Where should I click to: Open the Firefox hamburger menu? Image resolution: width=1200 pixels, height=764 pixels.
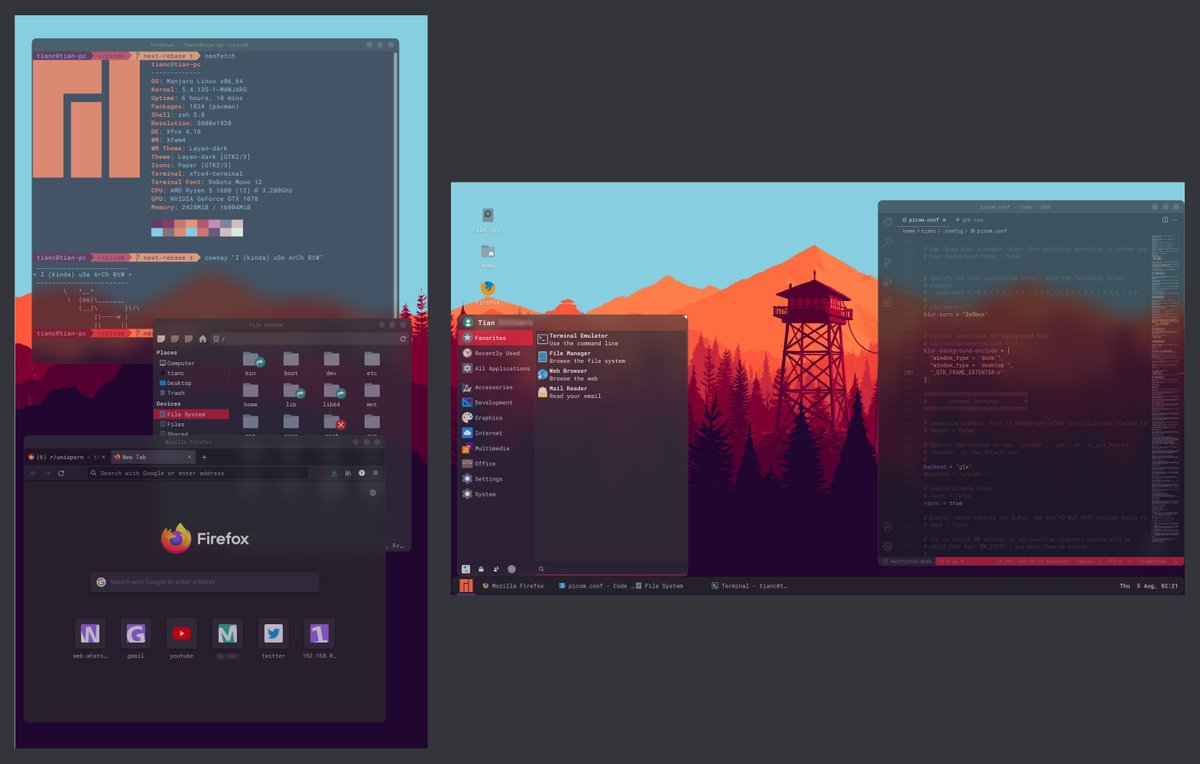pos(375,472)
